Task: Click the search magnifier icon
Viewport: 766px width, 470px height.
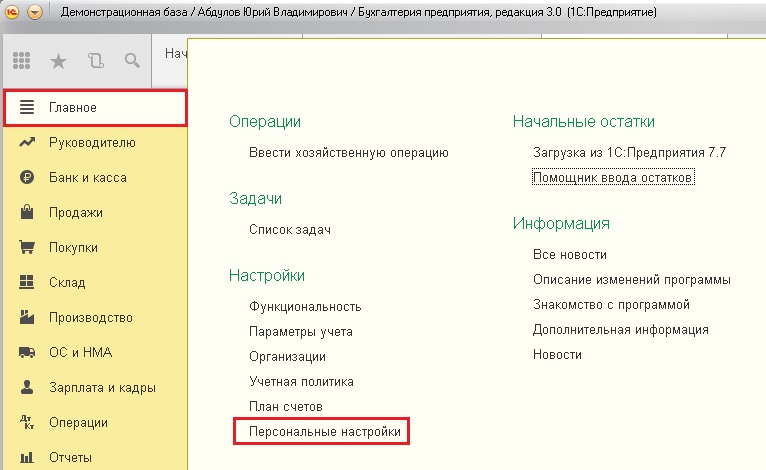Action: pyautogui.click(x=132, y=61)
